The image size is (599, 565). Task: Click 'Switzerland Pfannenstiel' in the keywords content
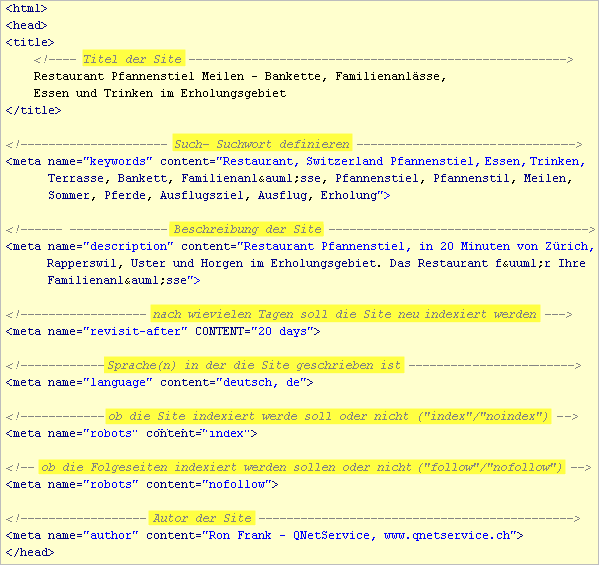pos(390,161)
